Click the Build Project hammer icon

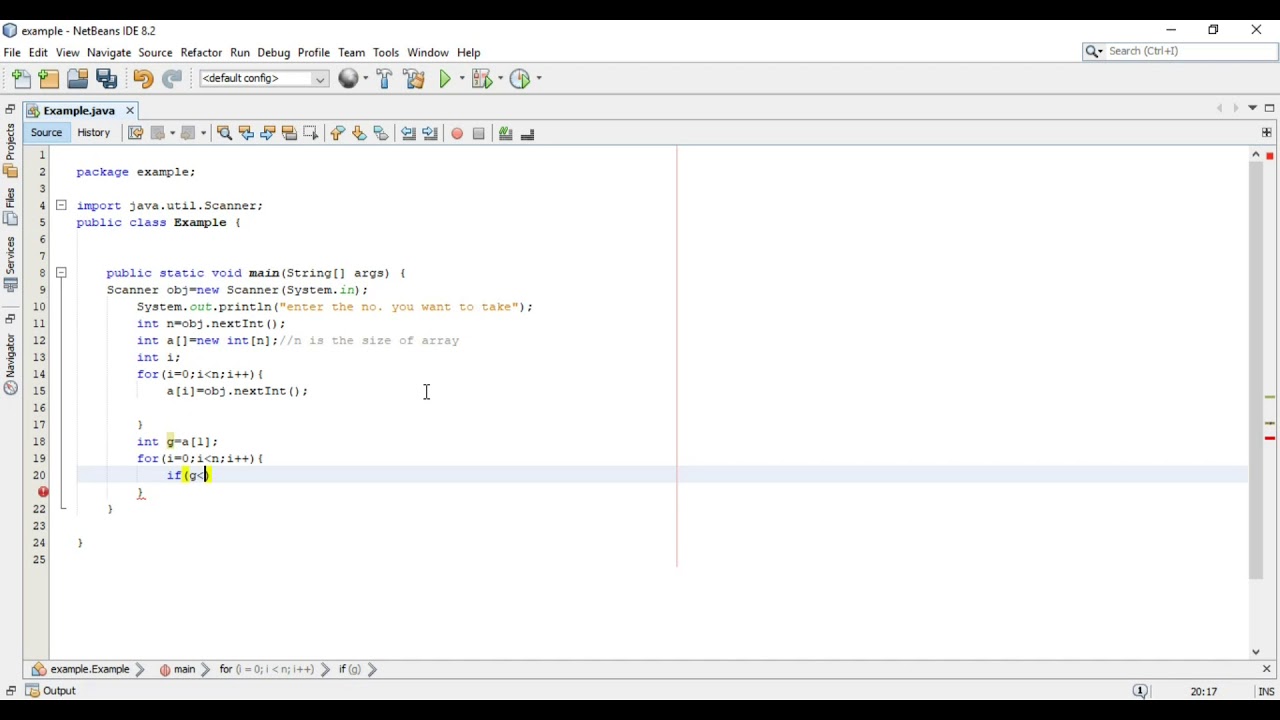click(385, 78)
